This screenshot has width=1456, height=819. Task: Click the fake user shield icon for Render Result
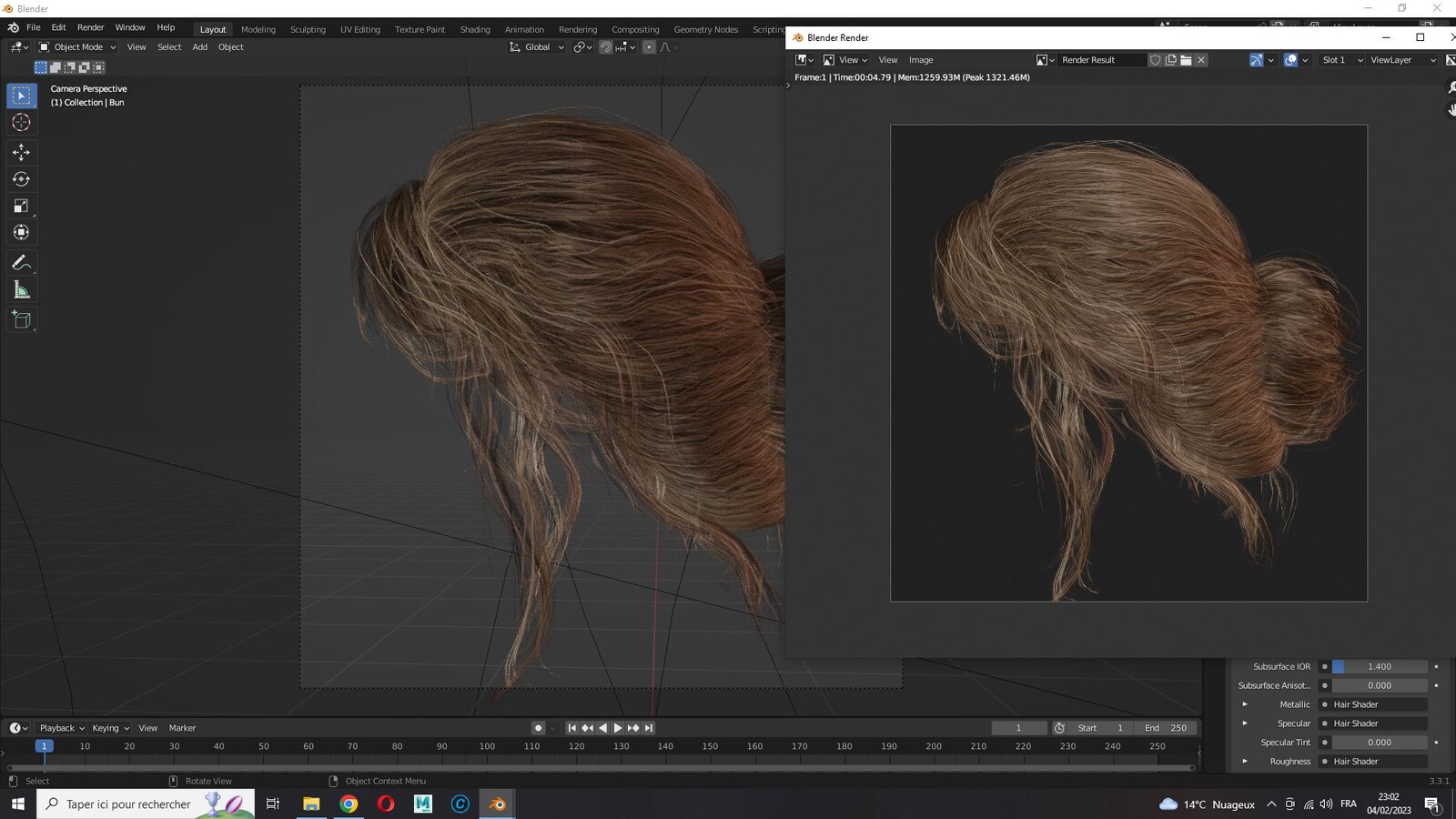pos(1156,60)
